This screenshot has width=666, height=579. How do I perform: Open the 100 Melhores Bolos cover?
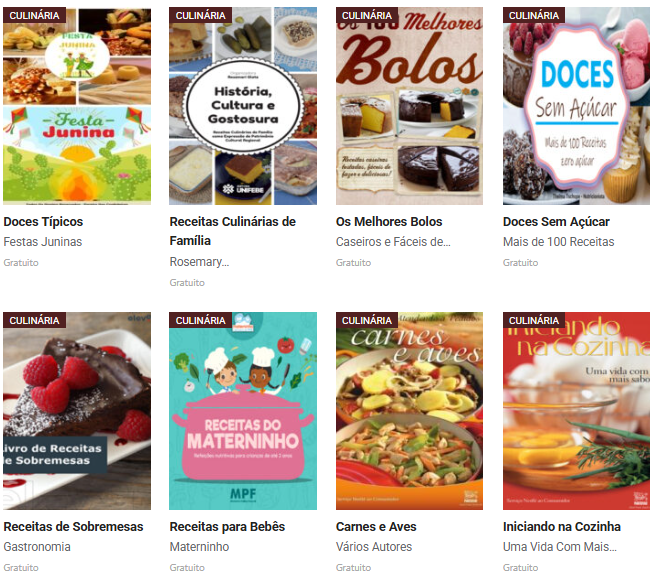409,106
